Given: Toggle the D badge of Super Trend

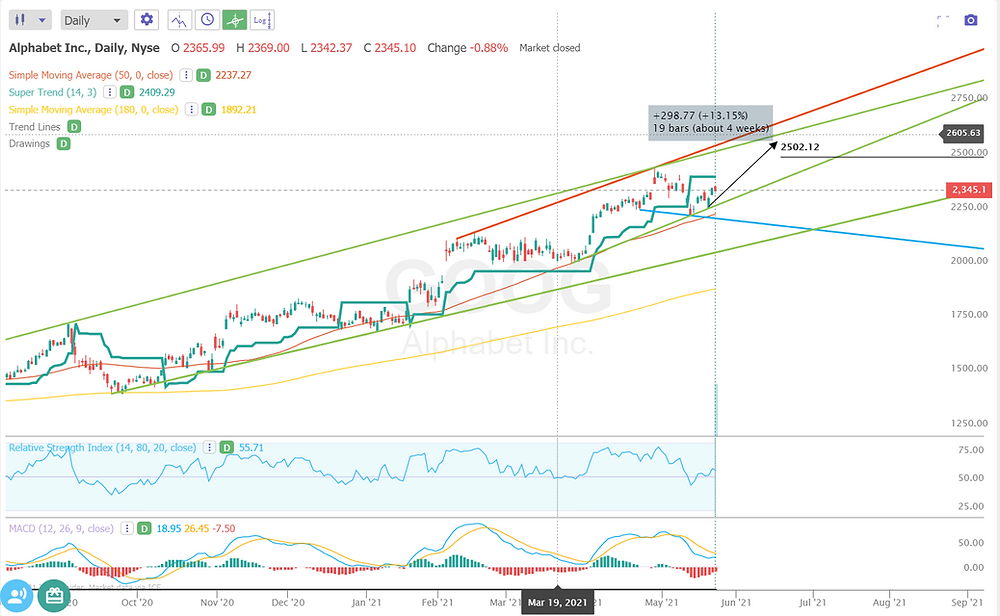Looking at the screenshot, I should (x=127, y=92).
